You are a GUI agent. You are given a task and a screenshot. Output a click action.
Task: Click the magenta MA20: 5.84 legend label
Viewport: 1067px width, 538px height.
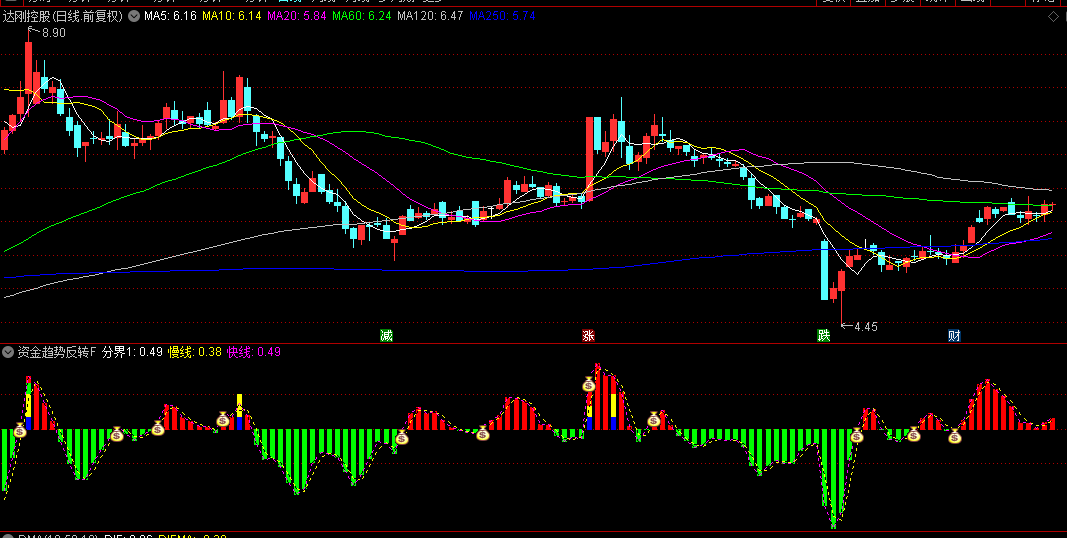[x=297, y=16]
